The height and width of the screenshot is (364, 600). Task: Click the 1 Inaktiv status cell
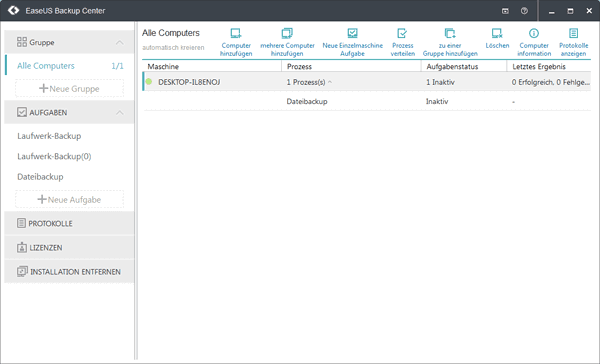tap(440, 82)
